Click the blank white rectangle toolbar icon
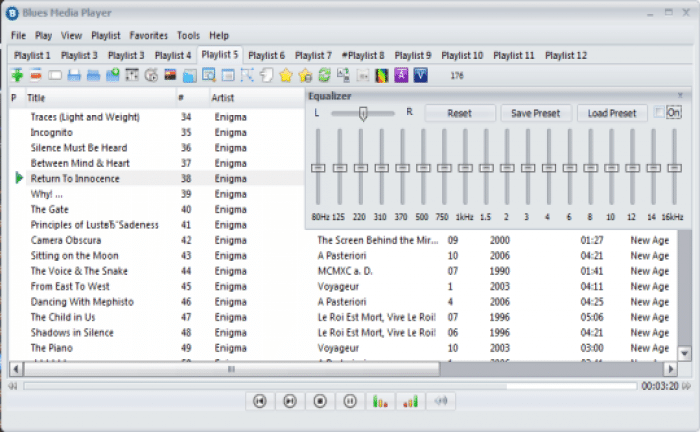Screen dimensions: 700x432 [55, 75]
